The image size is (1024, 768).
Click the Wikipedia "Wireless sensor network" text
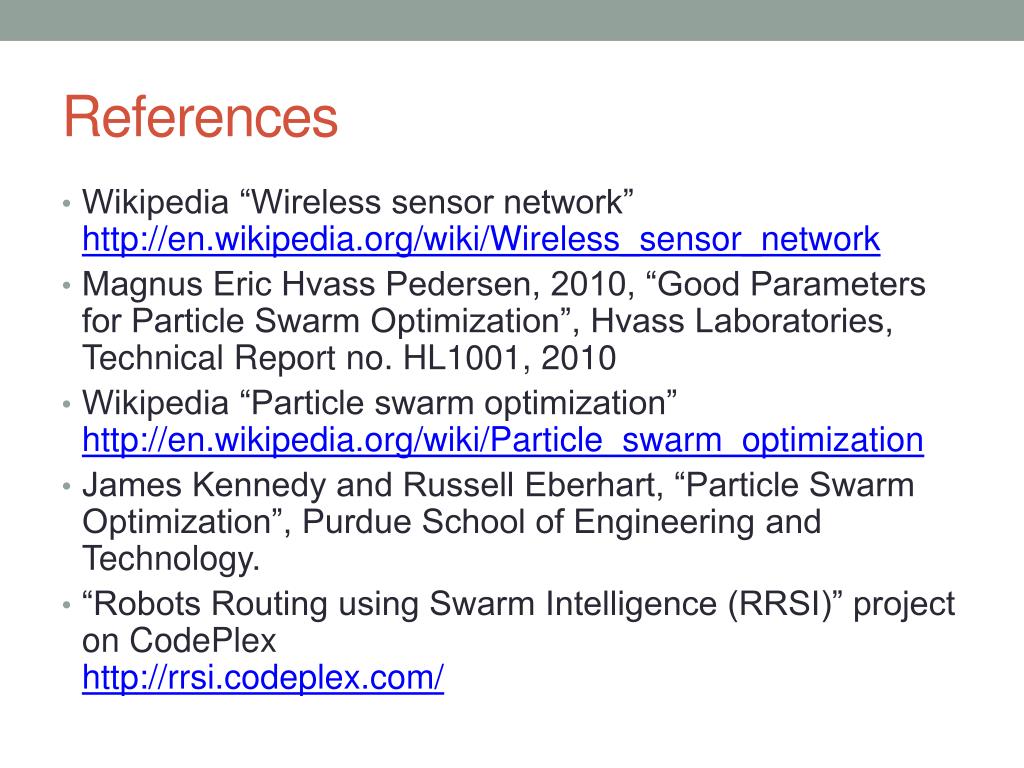(x=358, y=202)
